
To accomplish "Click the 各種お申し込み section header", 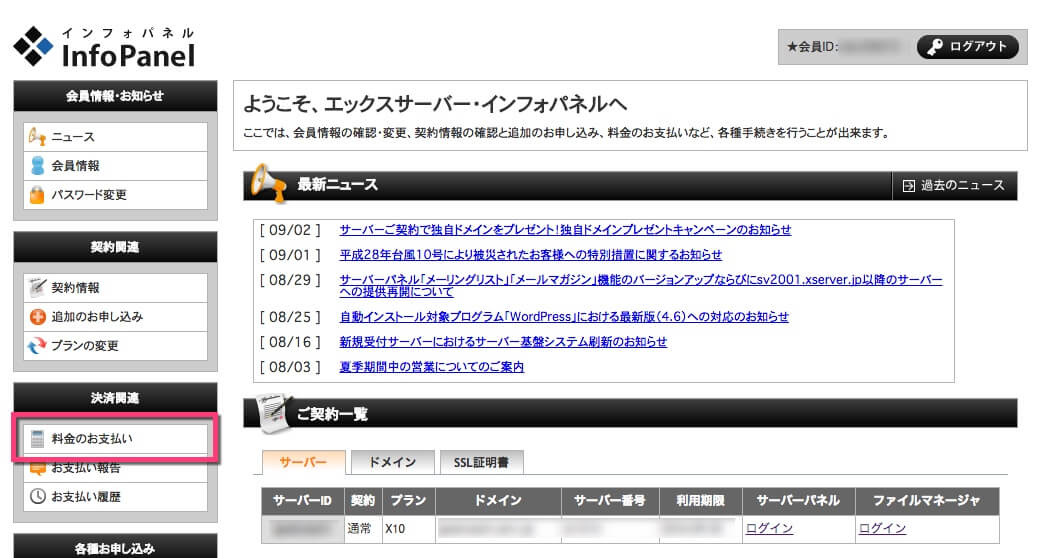I will point(115,547).
